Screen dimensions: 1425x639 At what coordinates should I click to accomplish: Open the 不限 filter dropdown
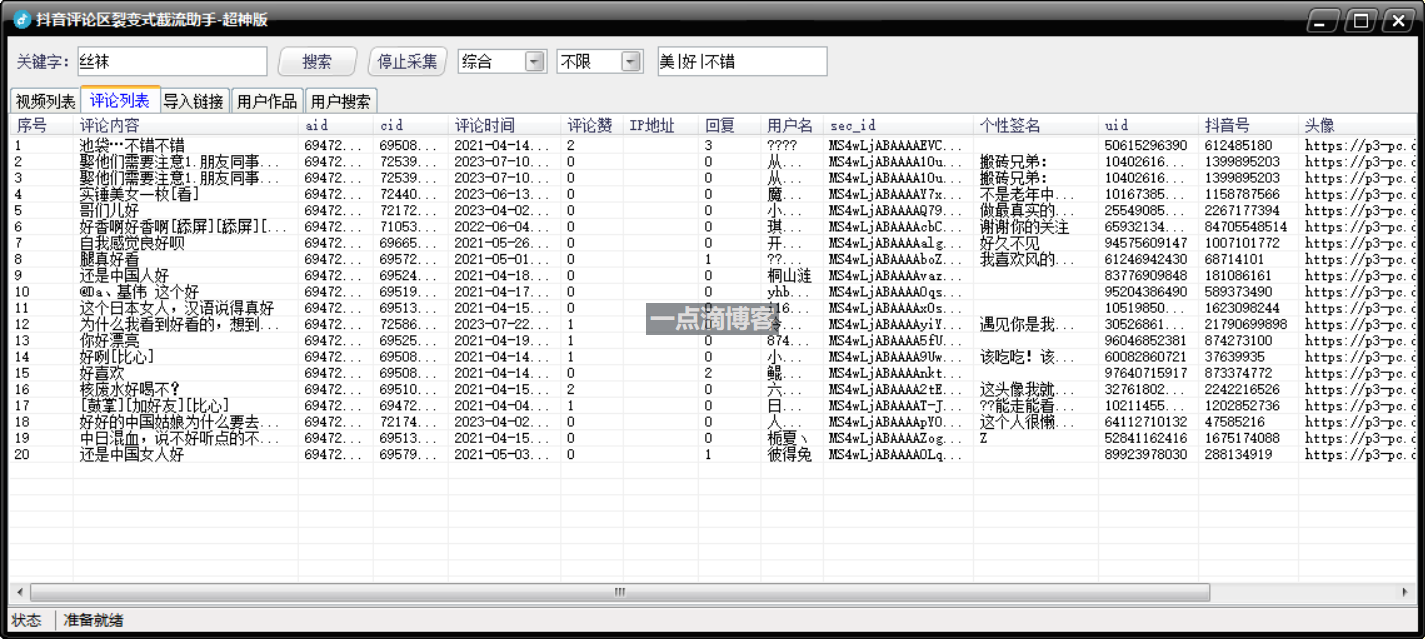click(631, 62)
